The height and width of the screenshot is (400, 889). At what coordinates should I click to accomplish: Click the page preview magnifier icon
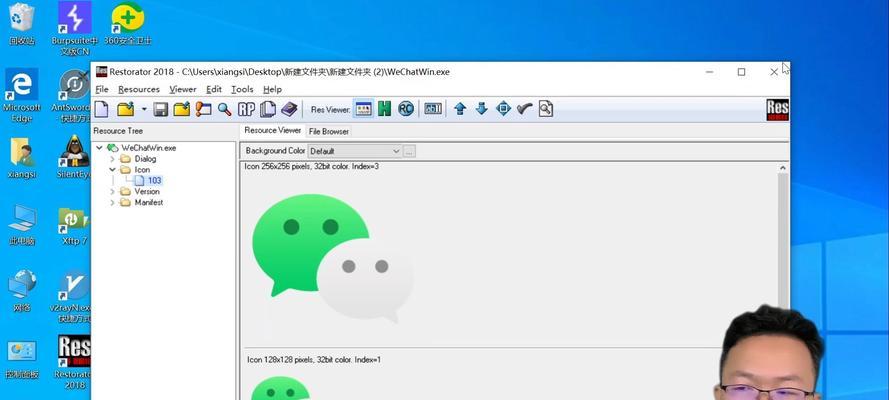[545, 109]
